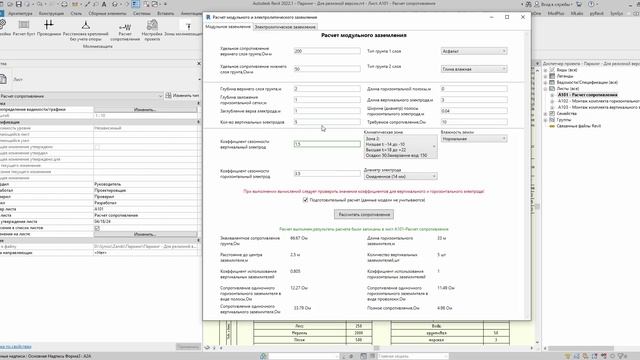
Task: Click the shopping cart icon in Revit title bar
Action: pyautogui.click(x=579, y=4)
